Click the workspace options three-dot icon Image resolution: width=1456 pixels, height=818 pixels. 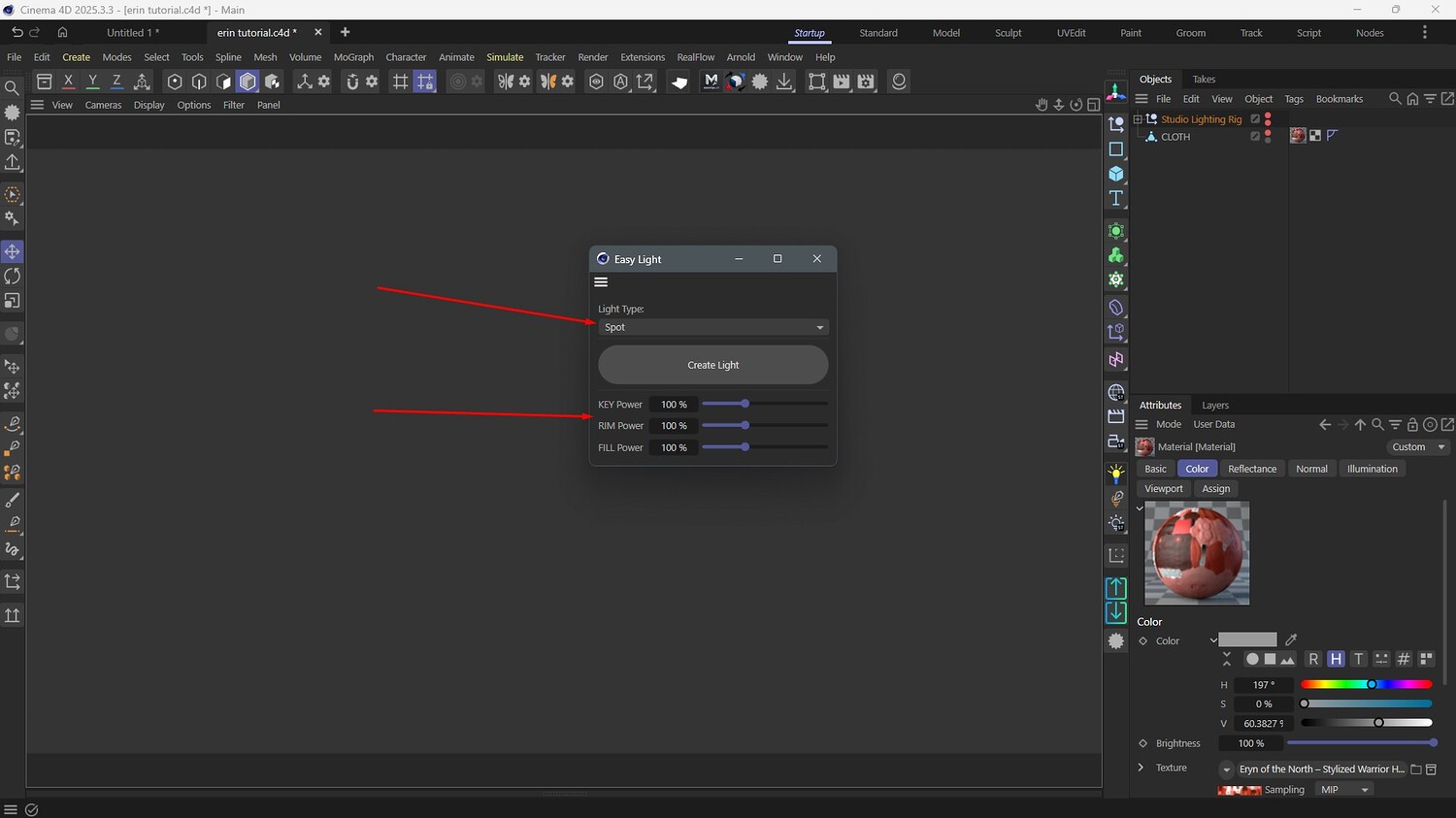coord(1425,32)
